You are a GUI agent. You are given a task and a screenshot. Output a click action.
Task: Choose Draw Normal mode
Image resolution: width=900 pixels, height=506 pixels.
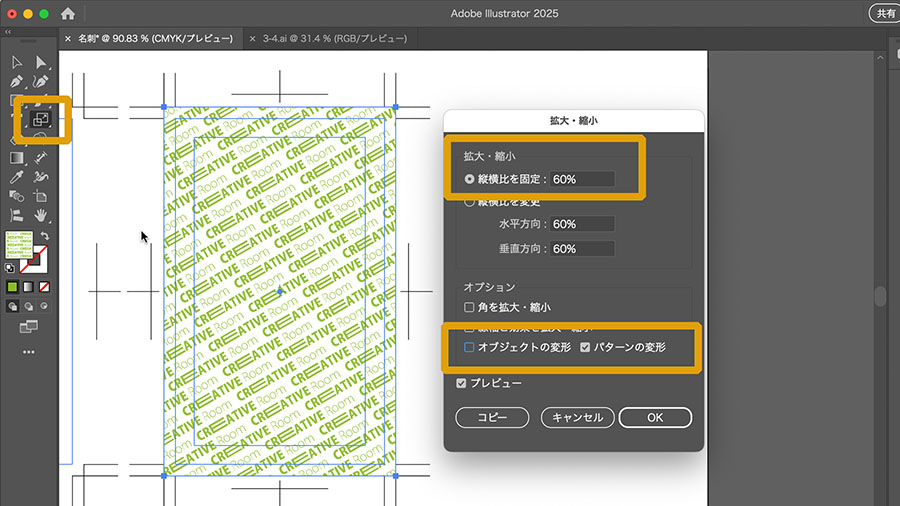tap(12, 306)
